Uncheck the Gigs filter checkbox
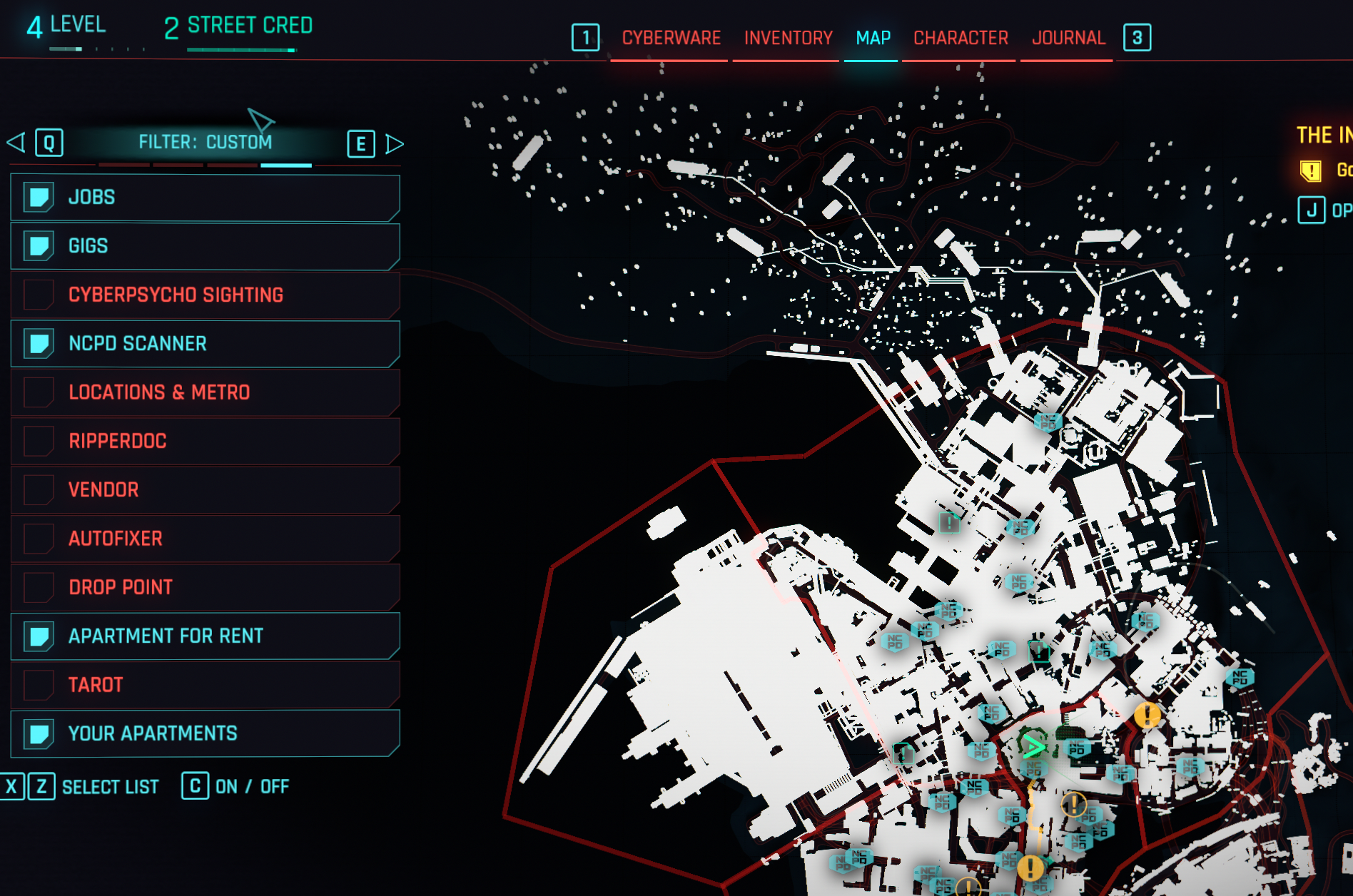 pyautogui.click(x=39, y=246)
